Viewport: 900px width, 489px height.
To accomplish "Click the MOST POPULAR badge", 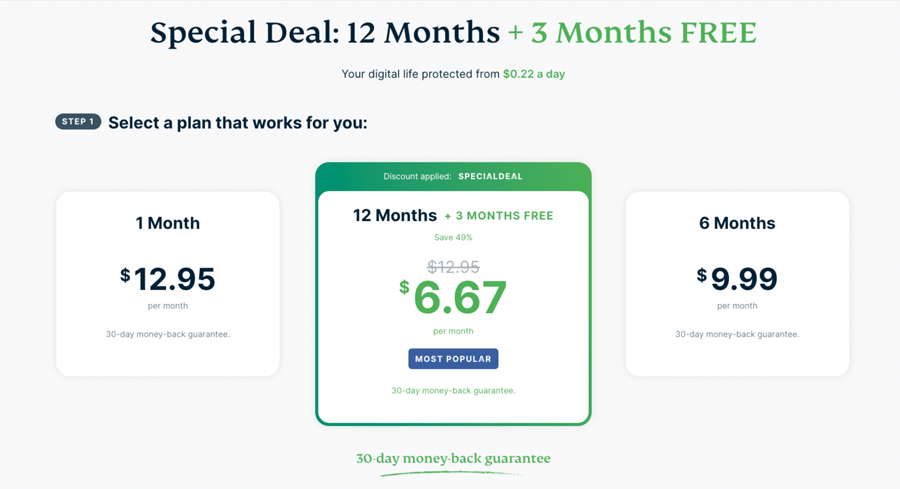I will [453, 359].
